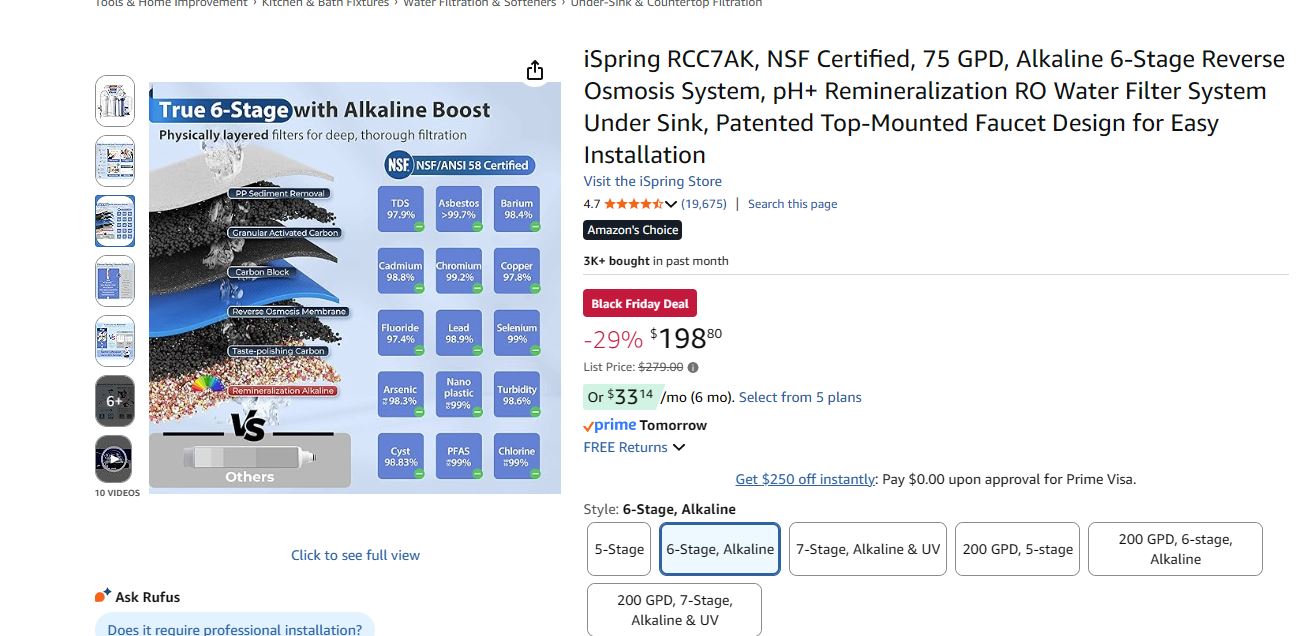Click the share icon above product image

pyautogui.click(x=535, y=70)
